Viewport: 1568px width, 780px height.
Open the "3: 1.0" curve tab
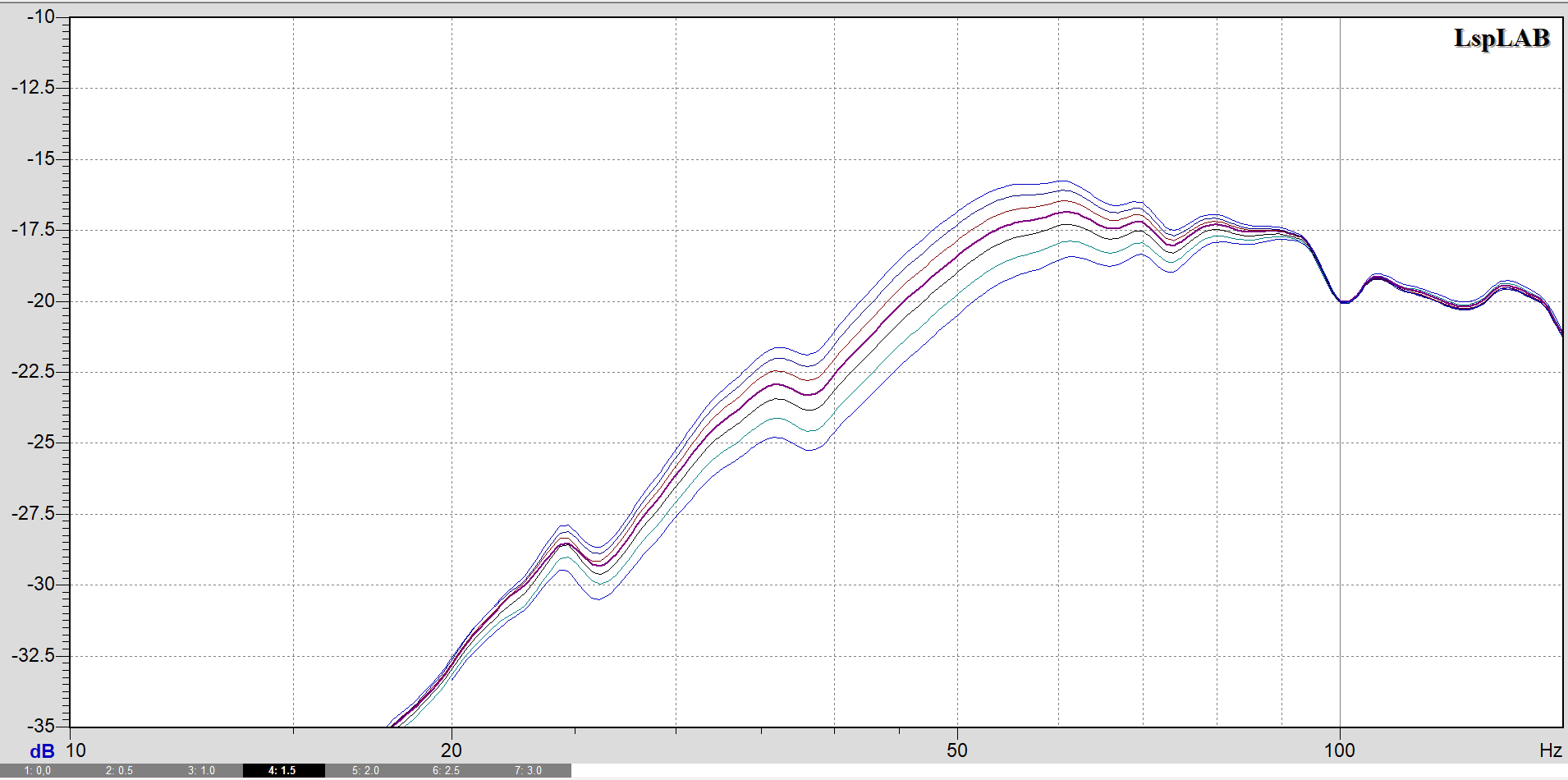202,770
